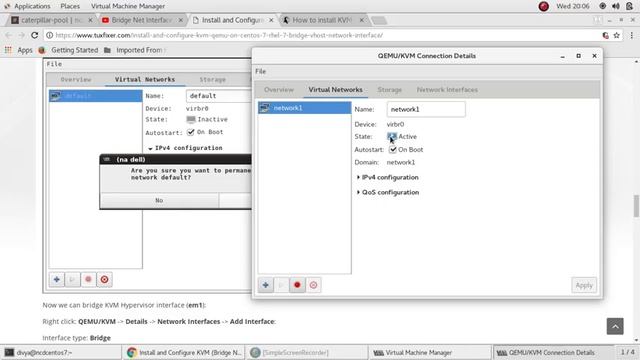Open the Network Interfaces tab
The height and width of the screenshot is (360, 640).
447,89
